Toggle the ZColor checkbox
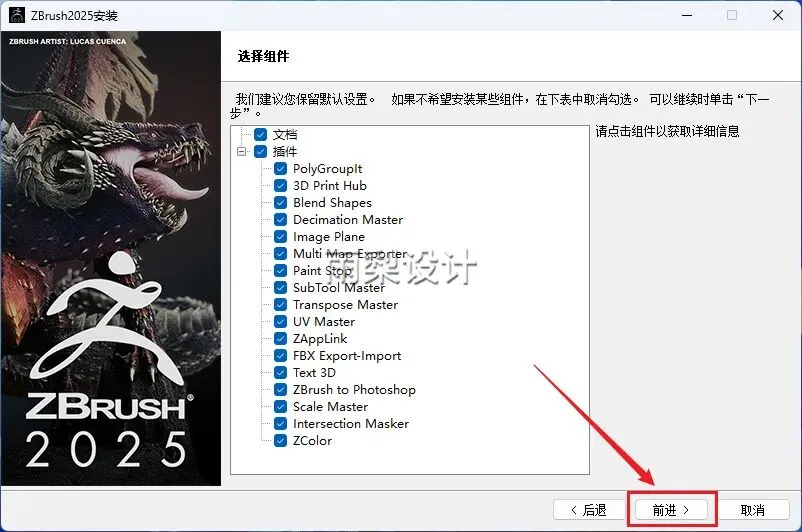Screen dimensions: 802x532 coord(280,440)
